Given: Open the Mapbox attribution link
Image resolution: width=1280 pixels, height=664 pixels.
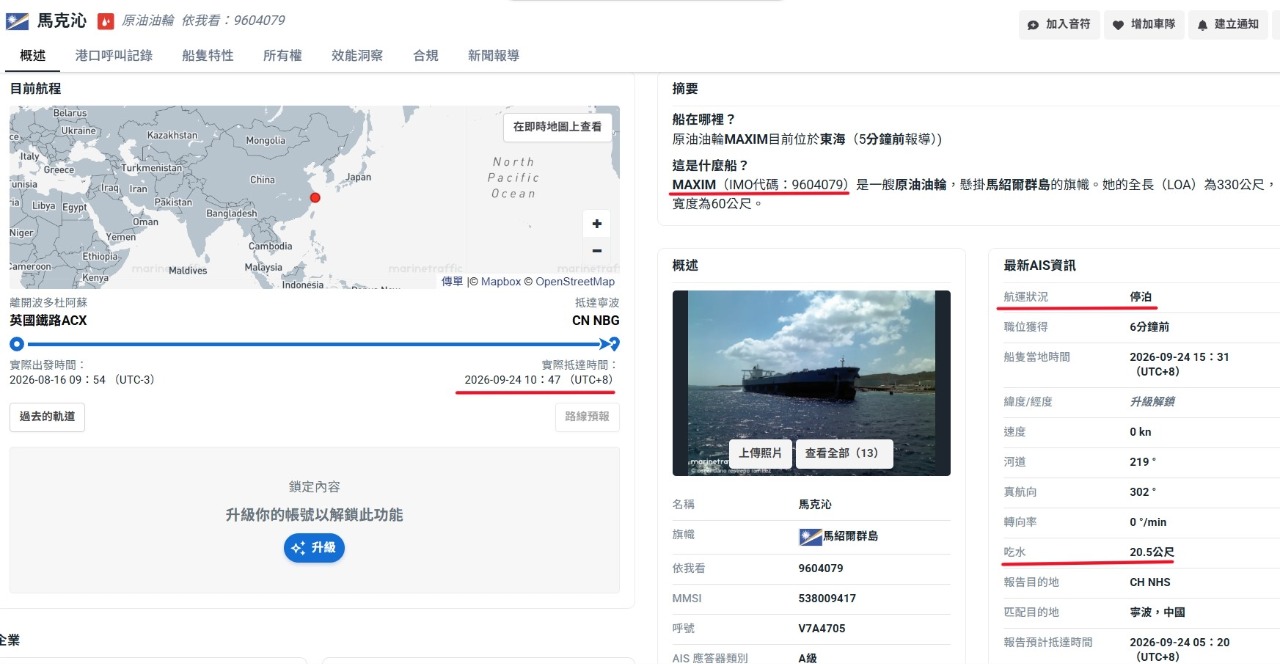Looking at the screenshot, I should (x=500, y=282).
